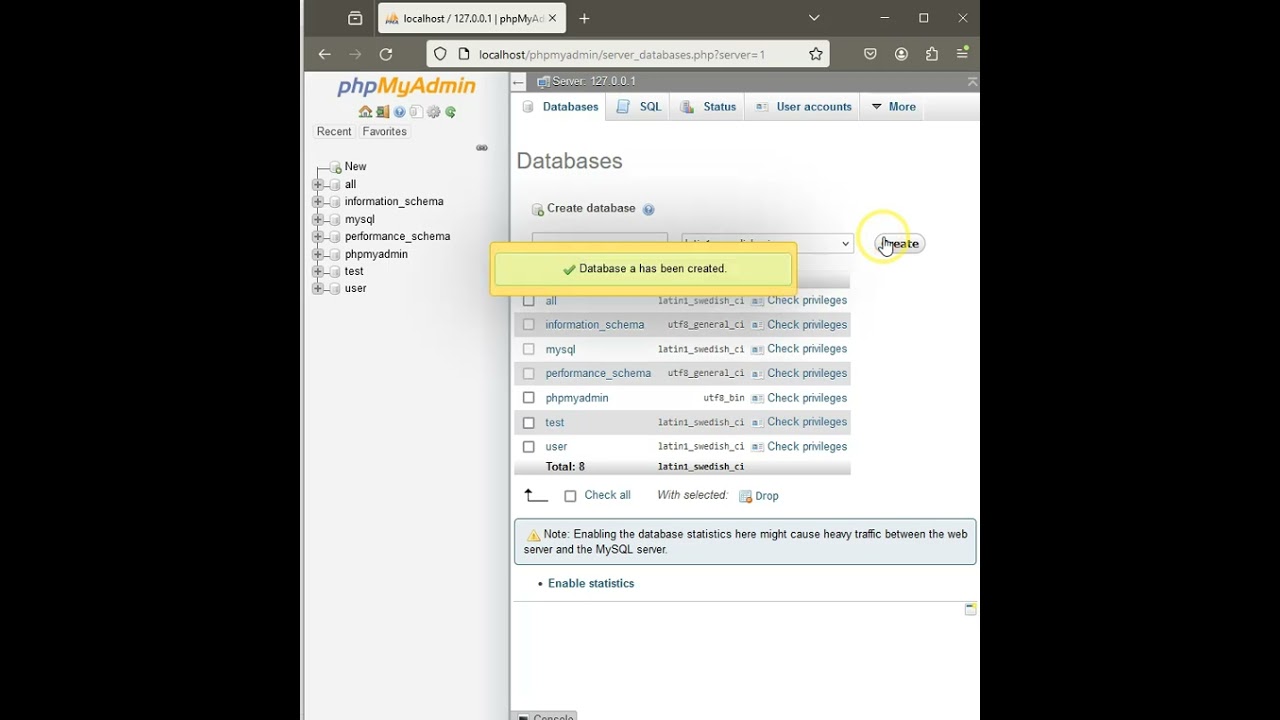Viewport: 1280px width, 720px height.
Task: Collapse the navigation panel with left arrow
Action: (x=518, y=82)
